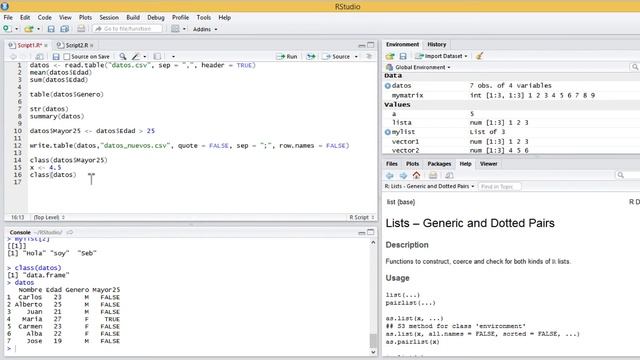Click the Run button
Image resolution: width=640 pixels, height=360 pixels.
[287, 56]
